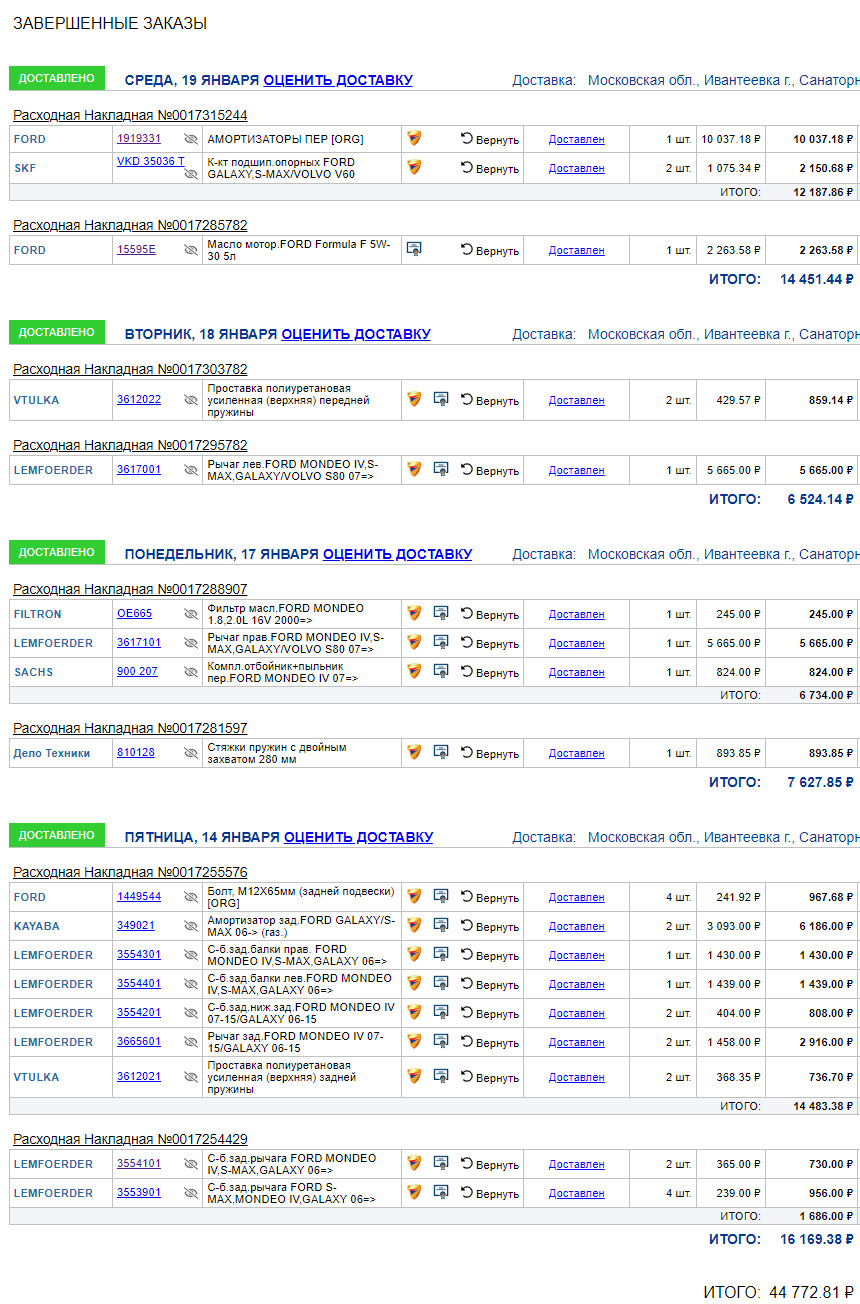Toggle the crossed-eye icon next to 15595E

pyautogui.click(x=191, y=250)
